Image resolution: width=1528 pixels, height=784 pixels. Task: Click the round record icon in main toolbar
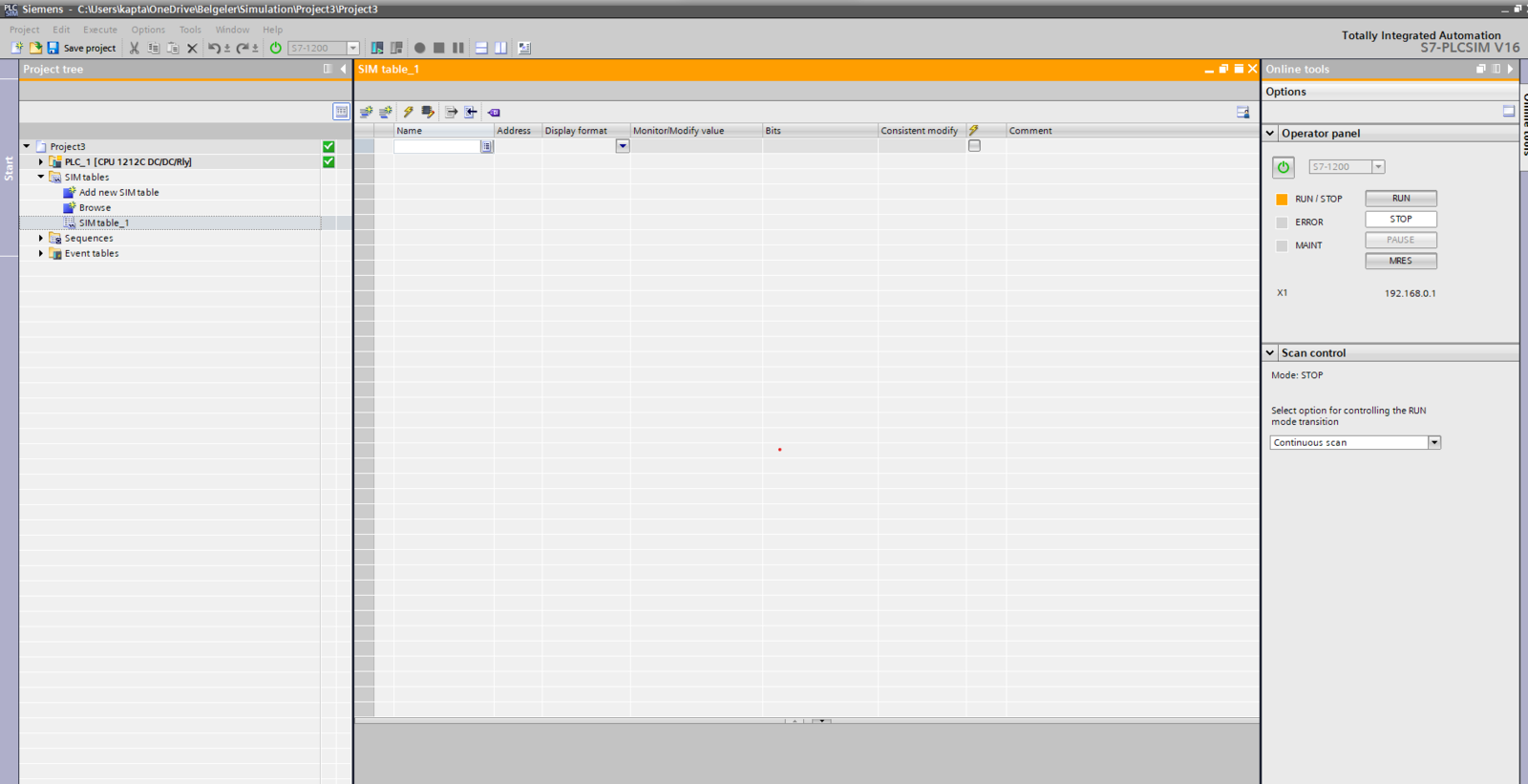coord(419,48)
